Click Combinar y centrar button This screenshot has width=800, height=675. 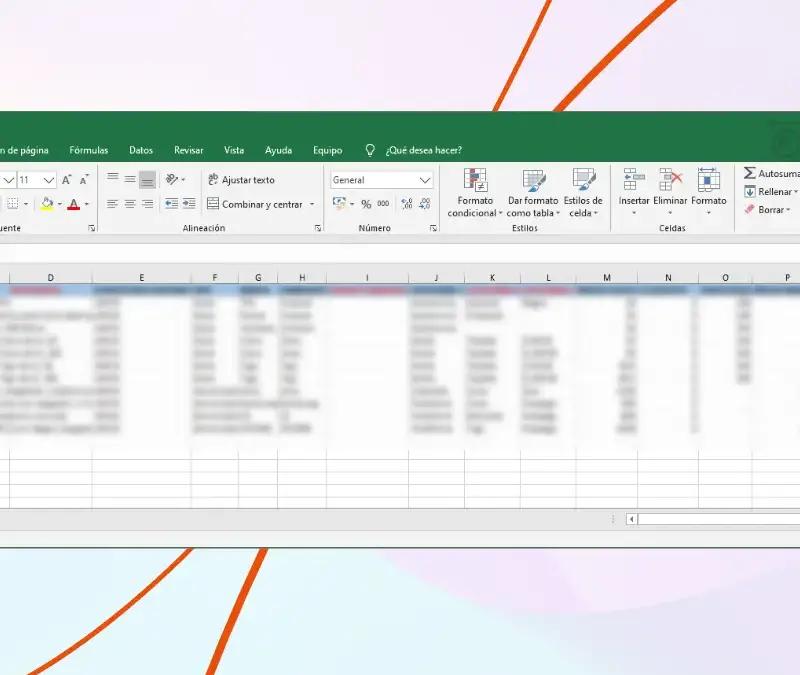point(255,204)
